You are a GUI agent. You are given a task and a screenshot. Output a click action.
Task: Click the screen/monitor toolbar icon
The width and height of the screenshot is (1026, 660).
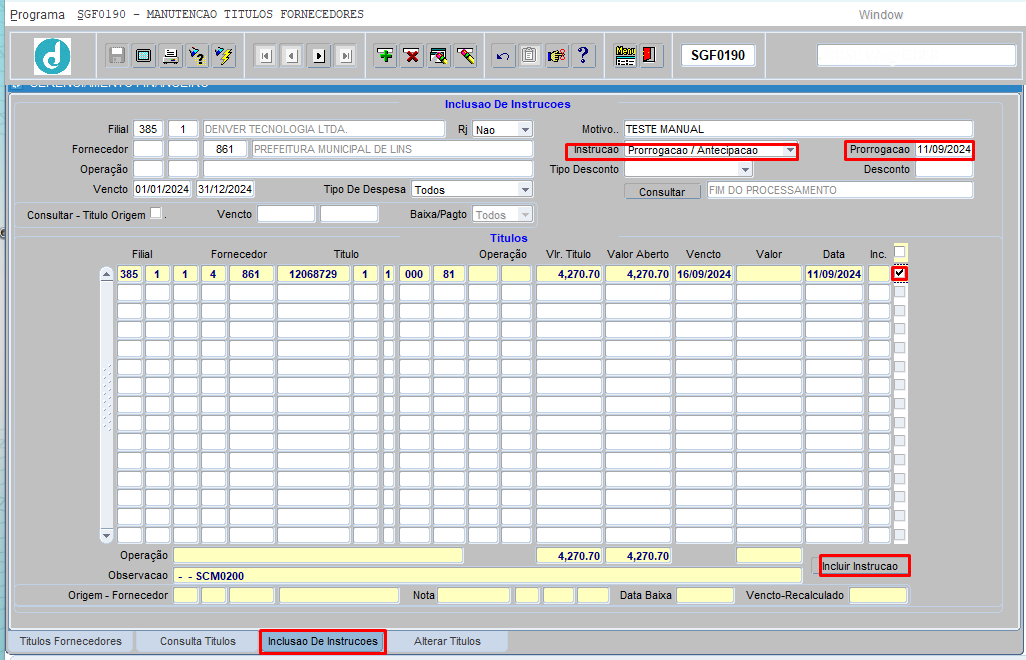point(143,56)
